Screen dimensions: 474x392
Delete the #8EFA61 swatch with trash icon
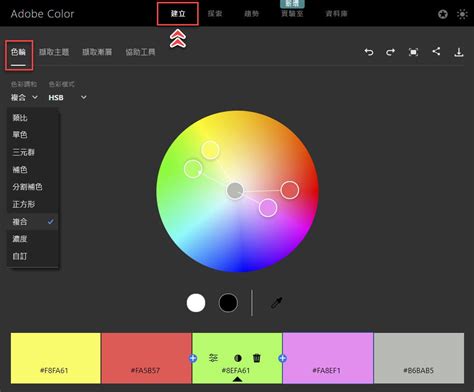[x=257, y=358]
